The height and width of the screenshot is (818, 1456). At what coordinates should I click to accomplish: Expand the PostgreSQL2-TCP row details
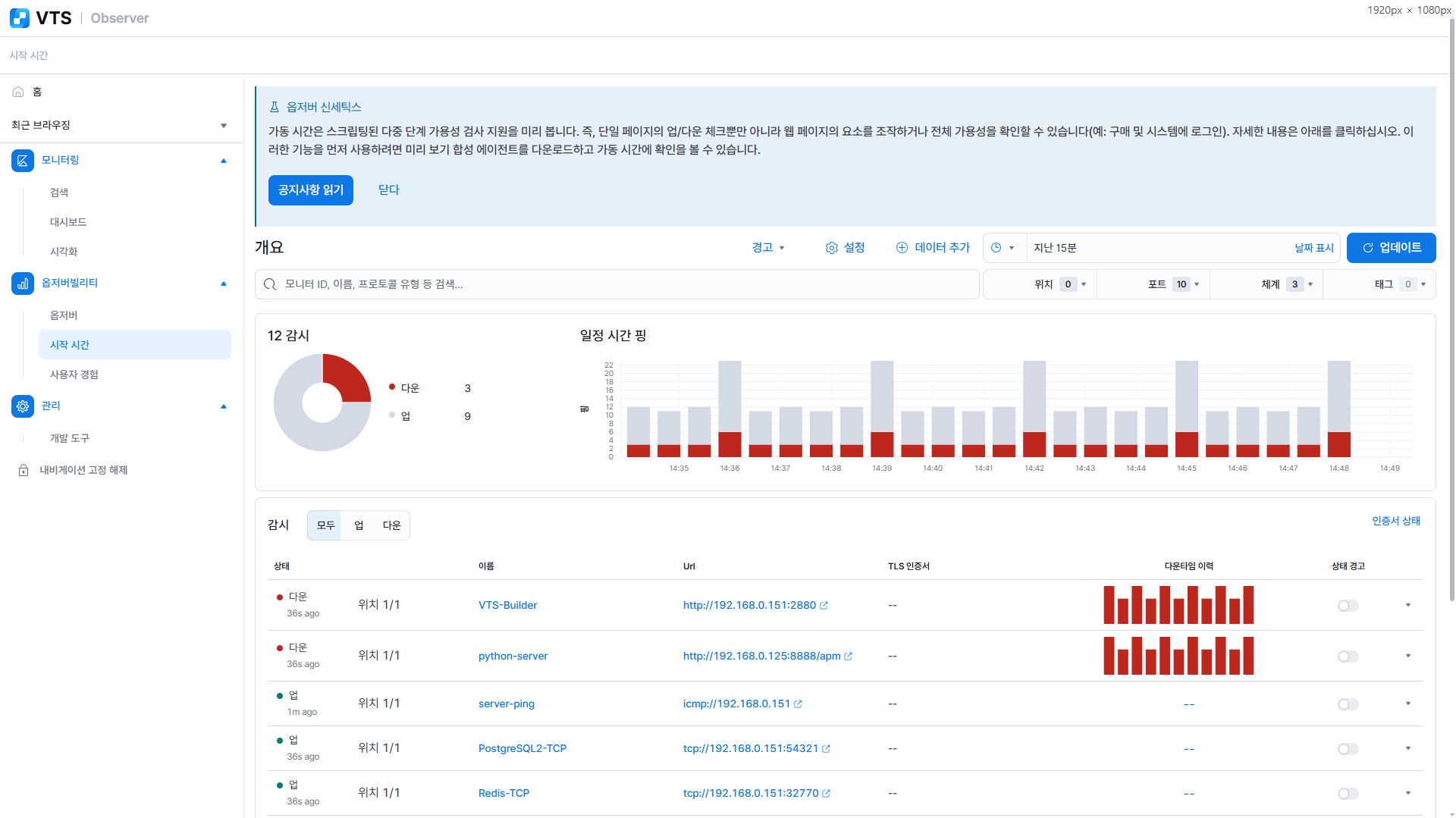click(1408, 748)
